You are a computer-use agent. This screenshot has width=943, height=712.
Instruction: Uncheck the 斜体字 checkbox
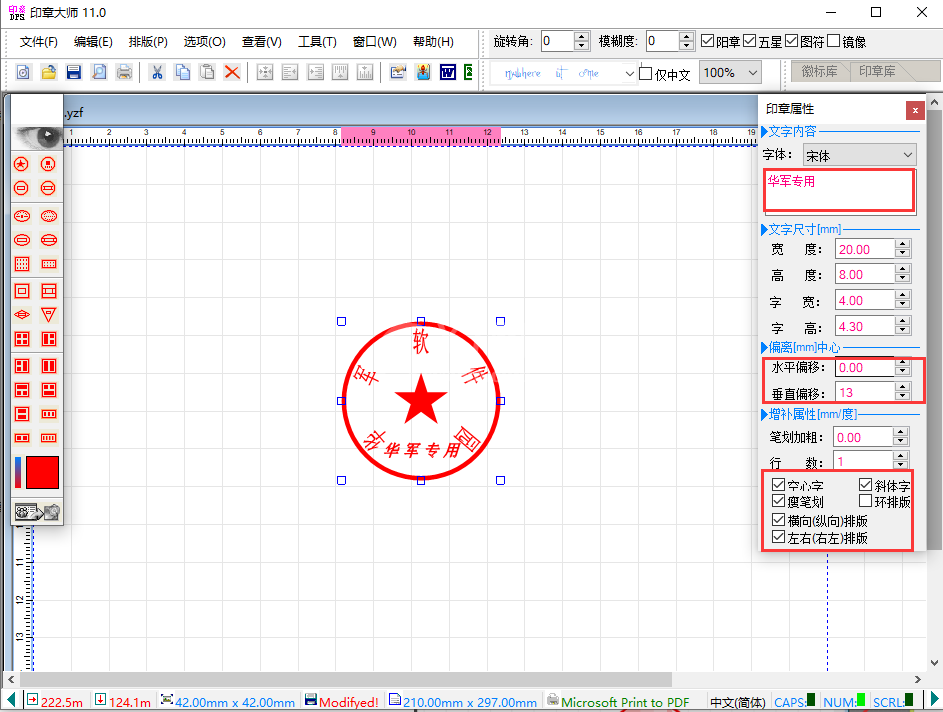[865, 485]
